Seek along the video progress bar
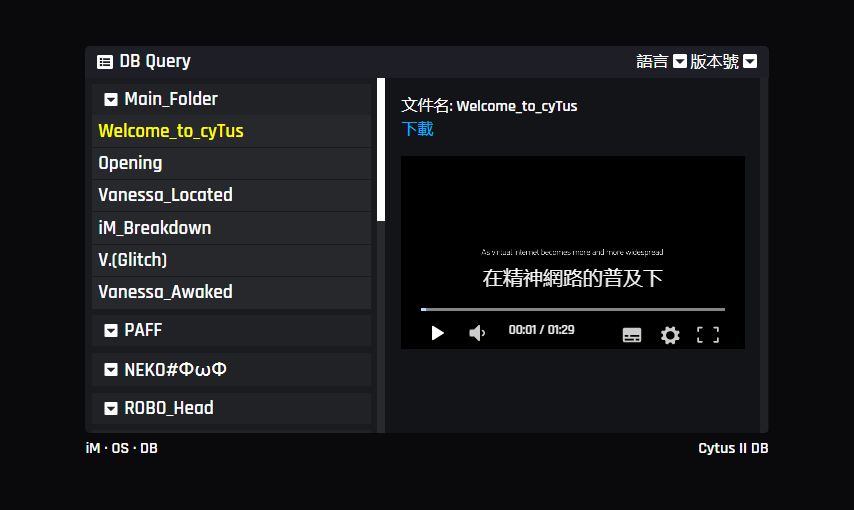This screenshot has width=854, height=510. tap(573, 309)
